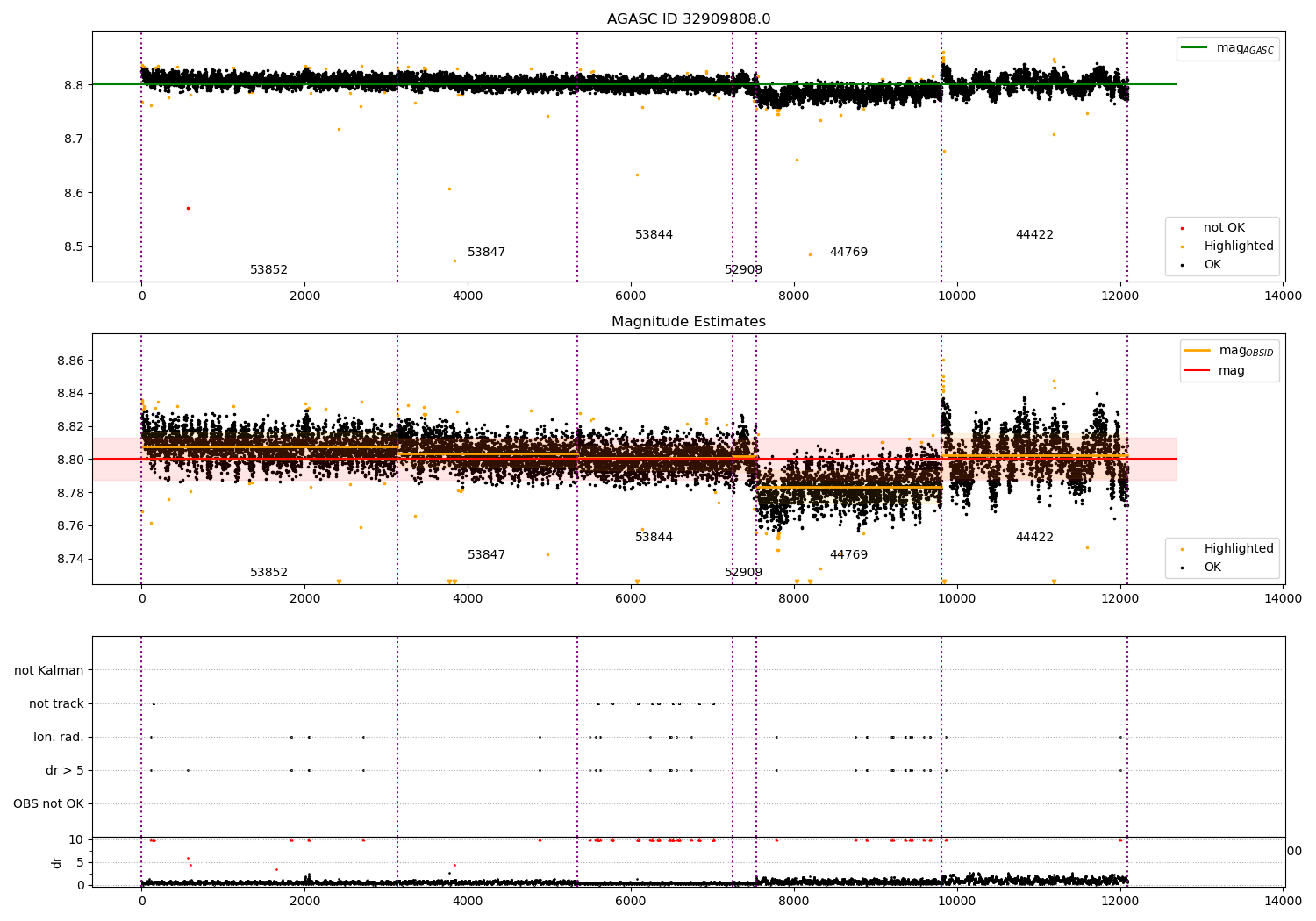Click "OK" in the Magnitude Estimates legend
Image resolution: width=1316 pixels, height=921 pixels.
[x=1212, y=568]
